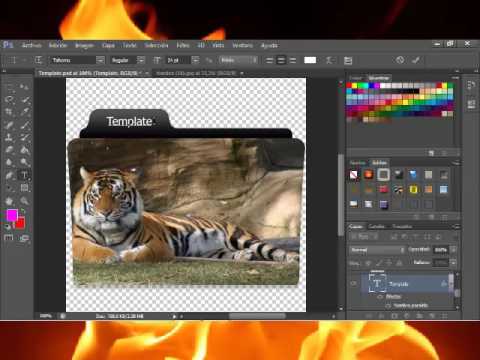This screenshot has height=360, width=480.
Task: Click the magenta foreground color swatch
Action: (x=12, y=215)
